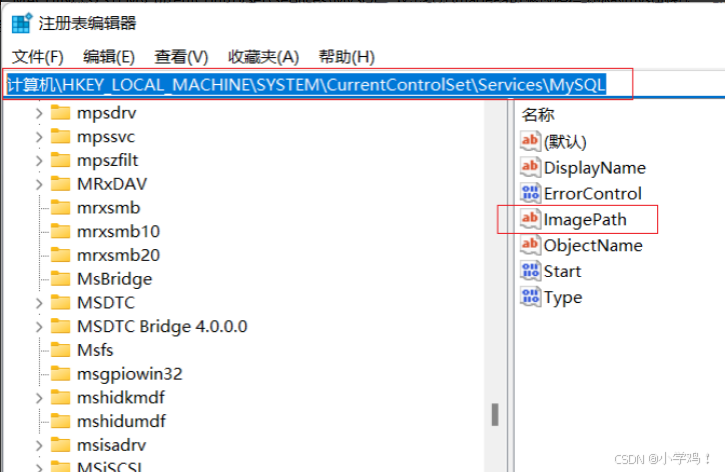The image size is (725, 472).
Task: Select the mrxsmb20 key
Action: click(118, 255)
